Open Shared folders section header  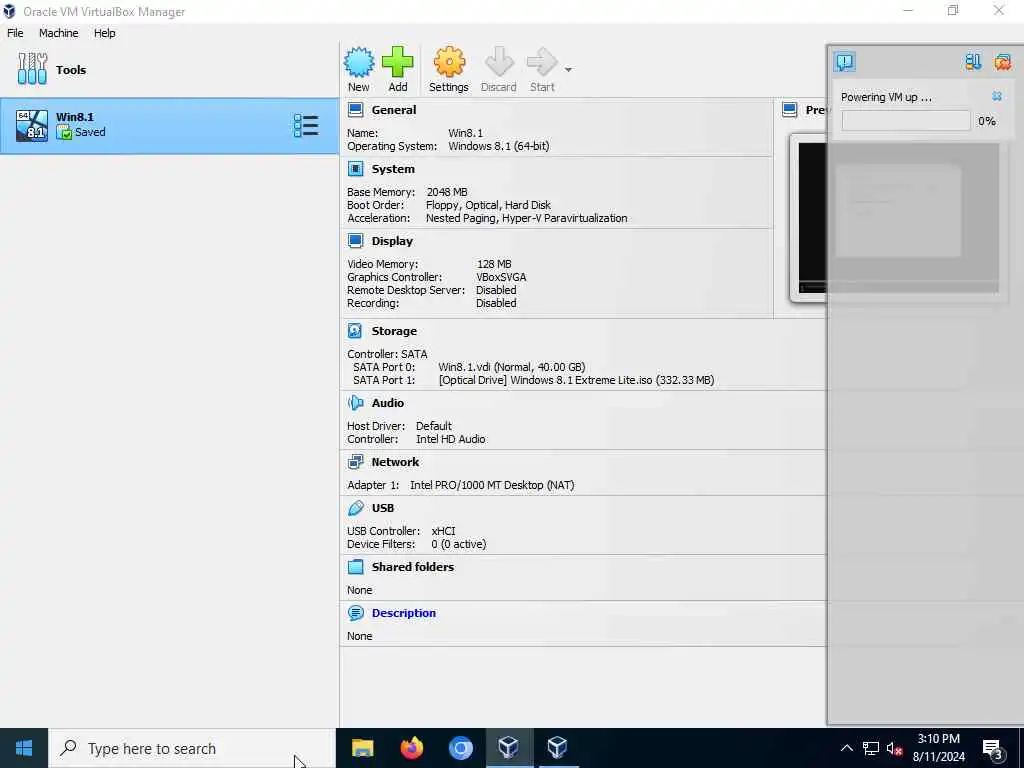tap(413, 567)
